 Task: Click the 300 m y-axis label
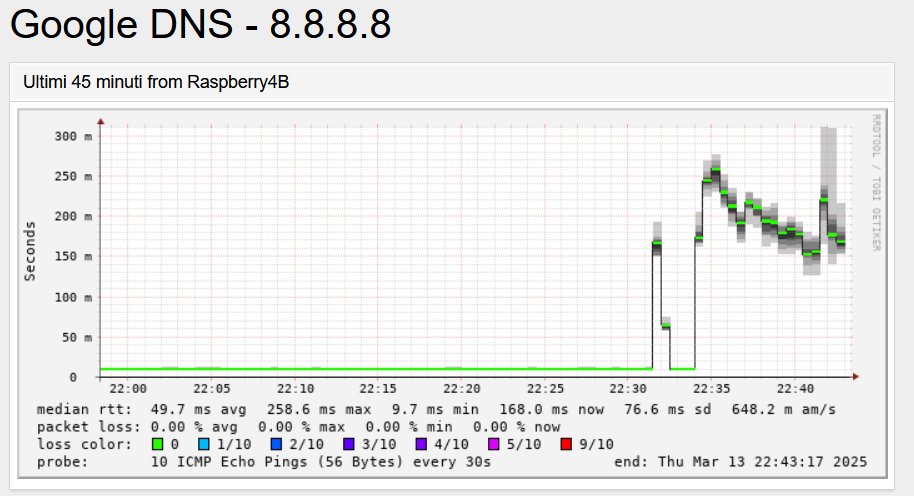[x=73, y=136]
